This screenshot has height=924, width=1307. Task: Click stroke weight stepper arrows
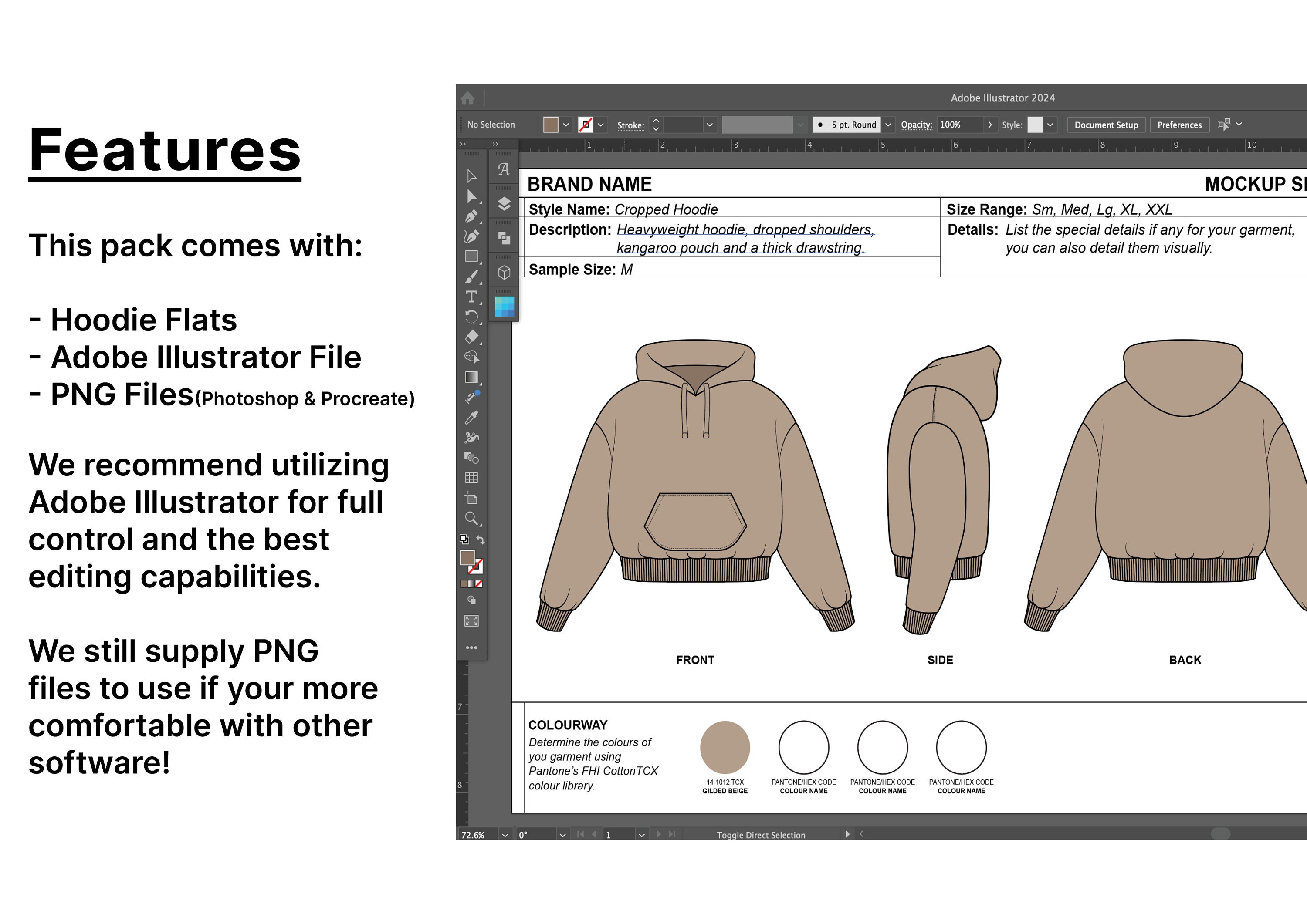(x=656, y=125)
